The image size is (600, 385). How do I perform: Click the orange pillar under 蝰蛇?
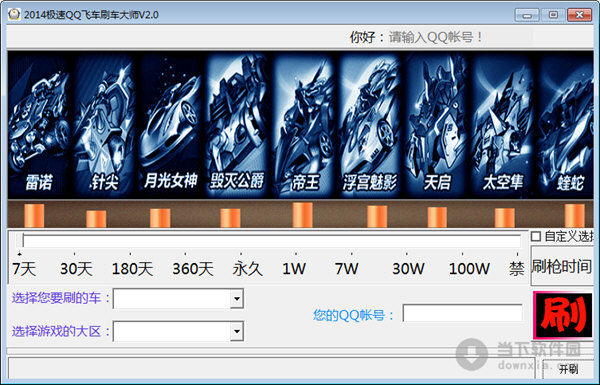tap(575, 215)
